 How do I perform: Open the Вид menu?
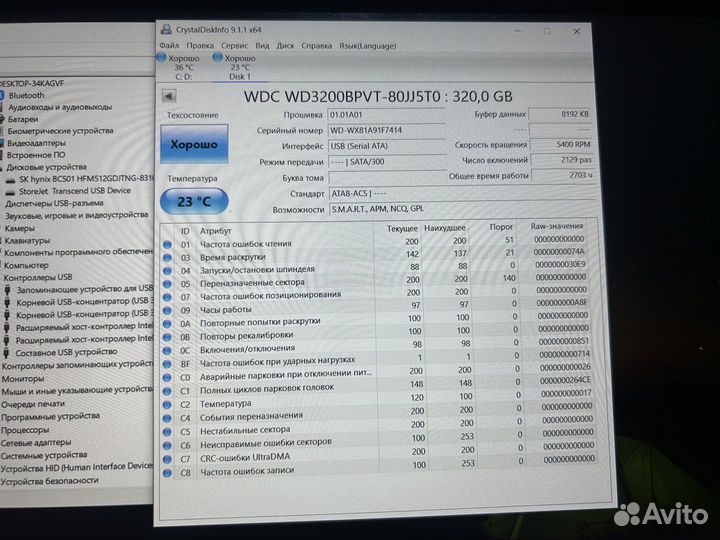[262, 45]
